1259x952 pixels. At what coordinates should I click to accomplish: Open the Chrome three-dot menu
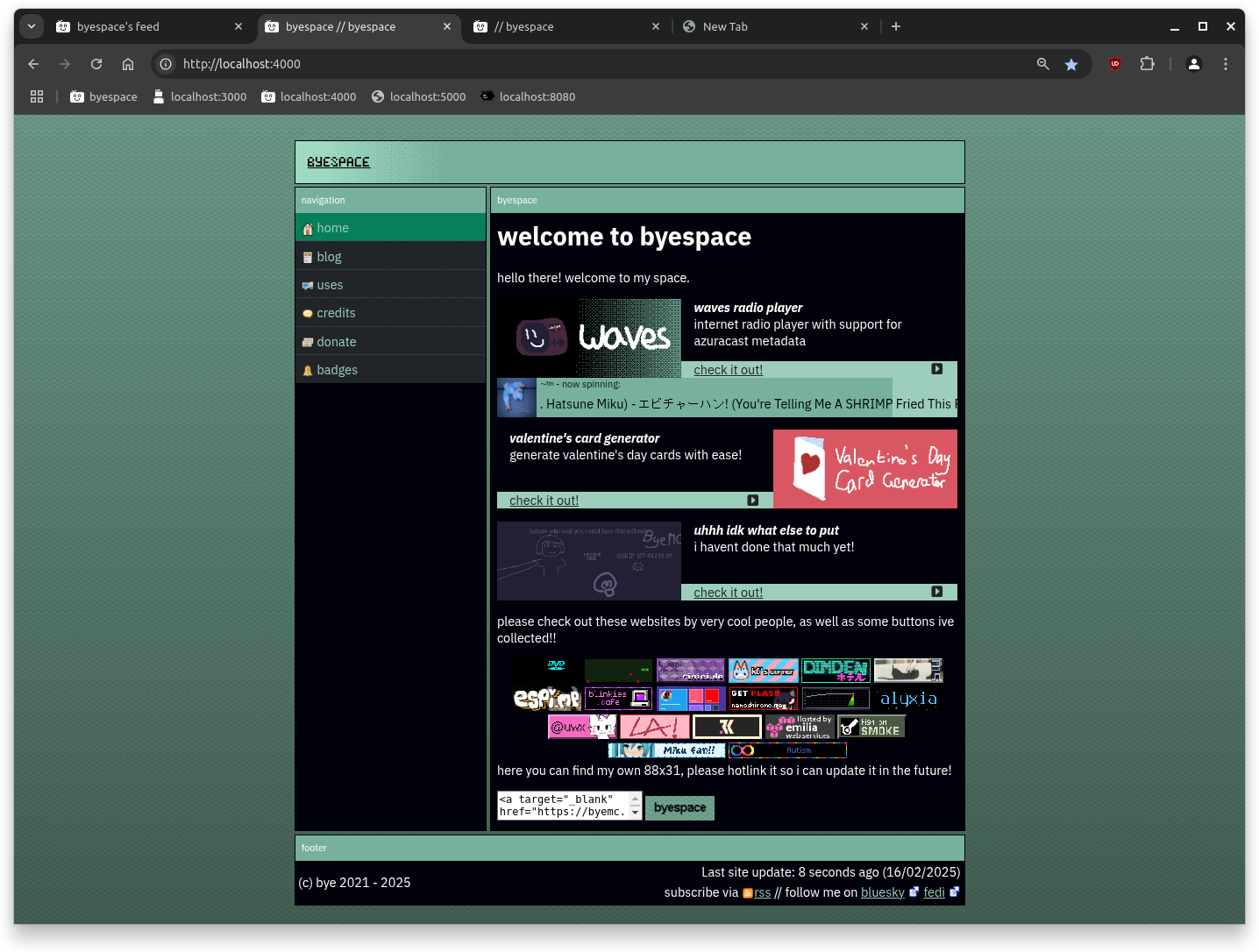click(x=1226, y=63)
